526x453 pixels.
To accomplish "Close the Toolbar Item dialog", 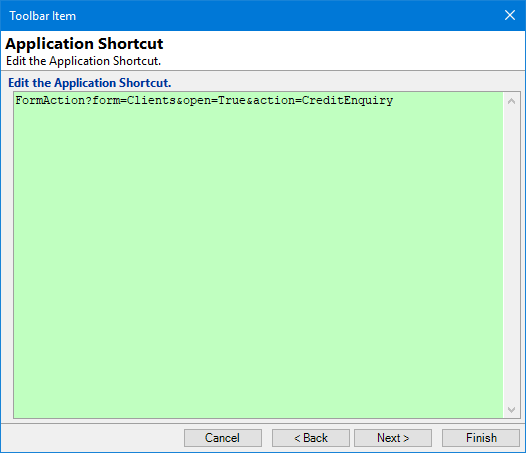I will [510, 15].
